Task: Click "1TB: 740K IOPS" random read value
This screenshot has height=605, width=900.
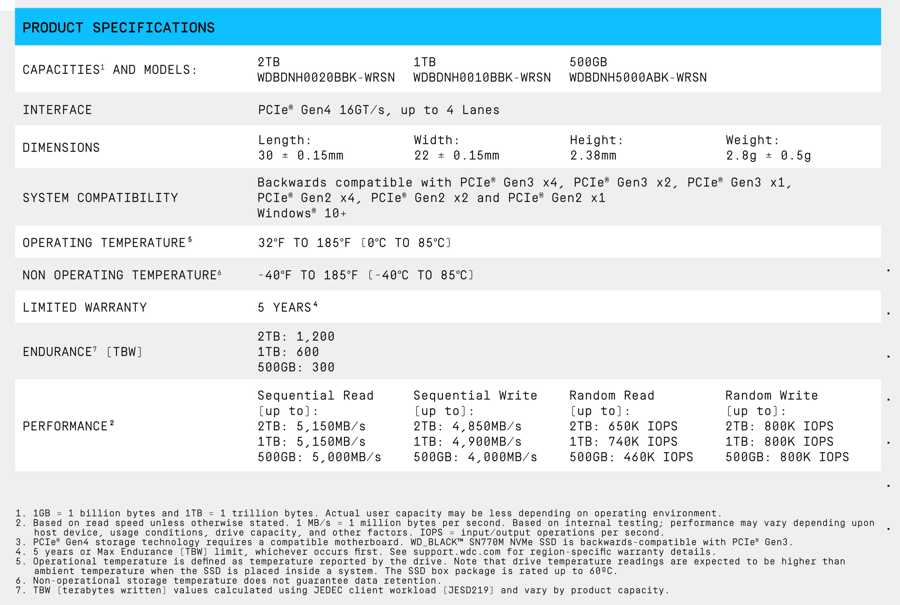Action: tap(623, 442)
